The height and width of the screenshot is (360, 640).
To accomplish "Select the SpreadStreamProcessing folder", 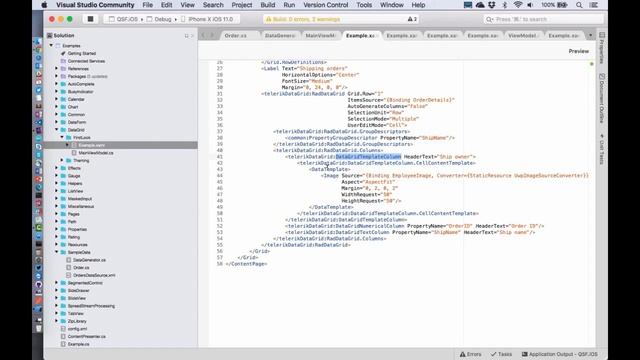I will coord(91,306).
